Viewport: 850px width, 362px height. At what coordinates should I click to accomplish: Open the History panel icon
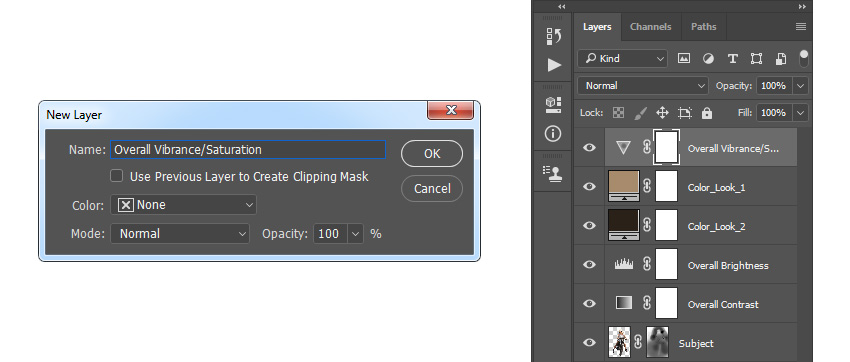pos(553,36)
